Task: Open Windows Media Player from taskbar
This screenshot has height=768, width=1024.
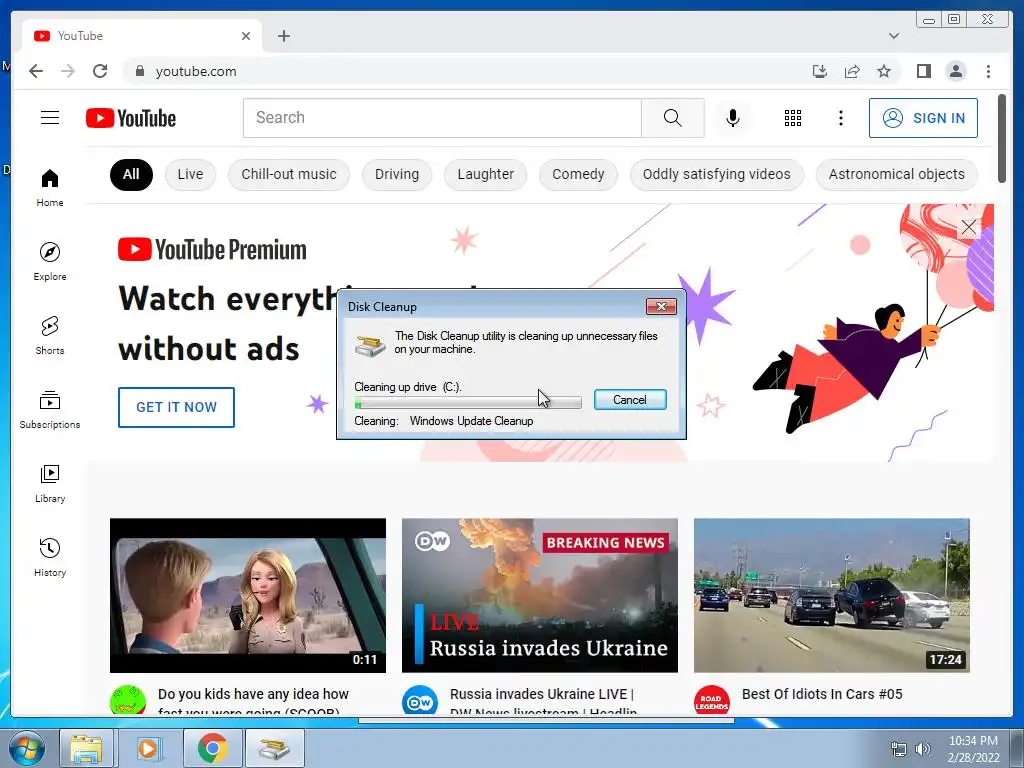Action: click(x=148, y=748)
